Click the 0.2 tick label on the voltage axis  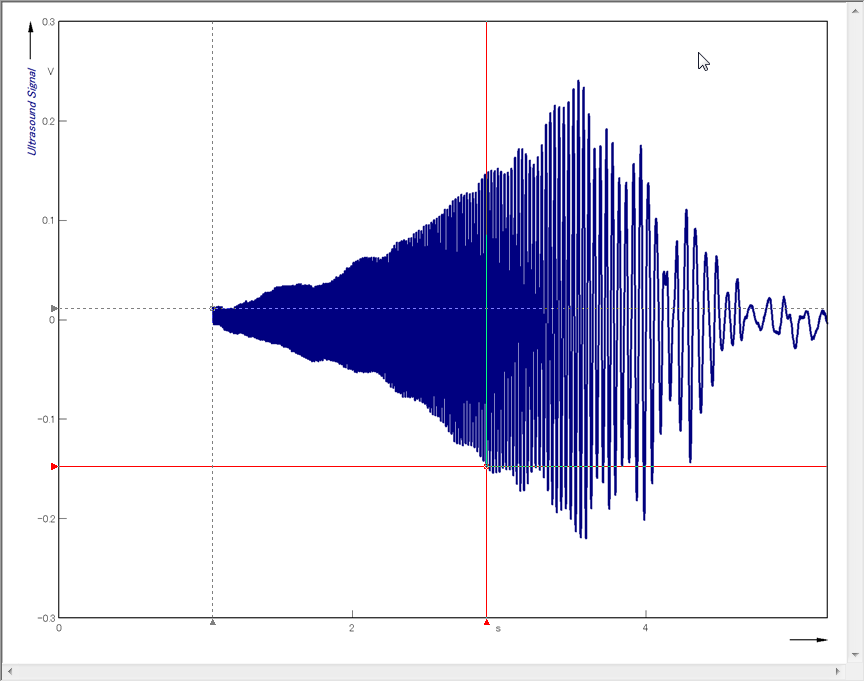[x=49, y=121]
